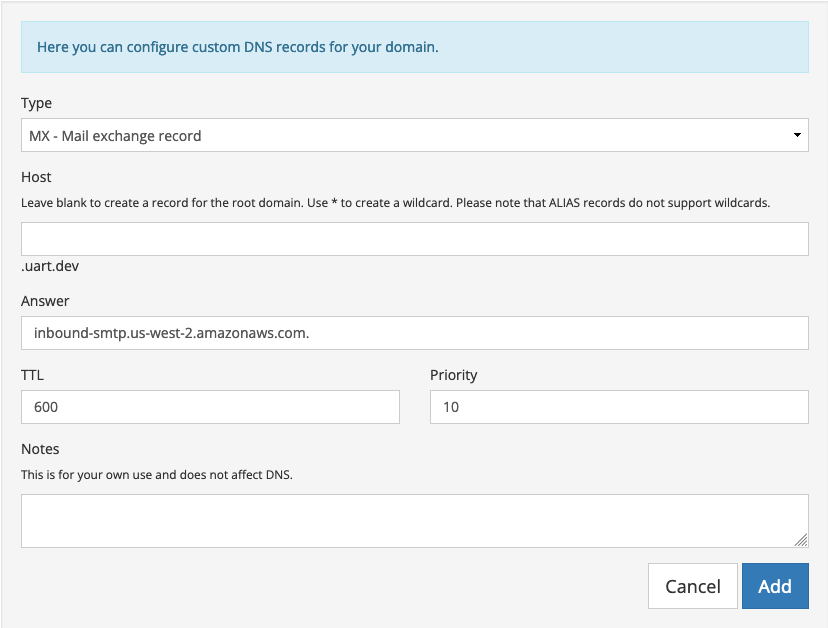Click the Host field label
This screenshot has width=828, height=628.
click(x=36, y=177)
